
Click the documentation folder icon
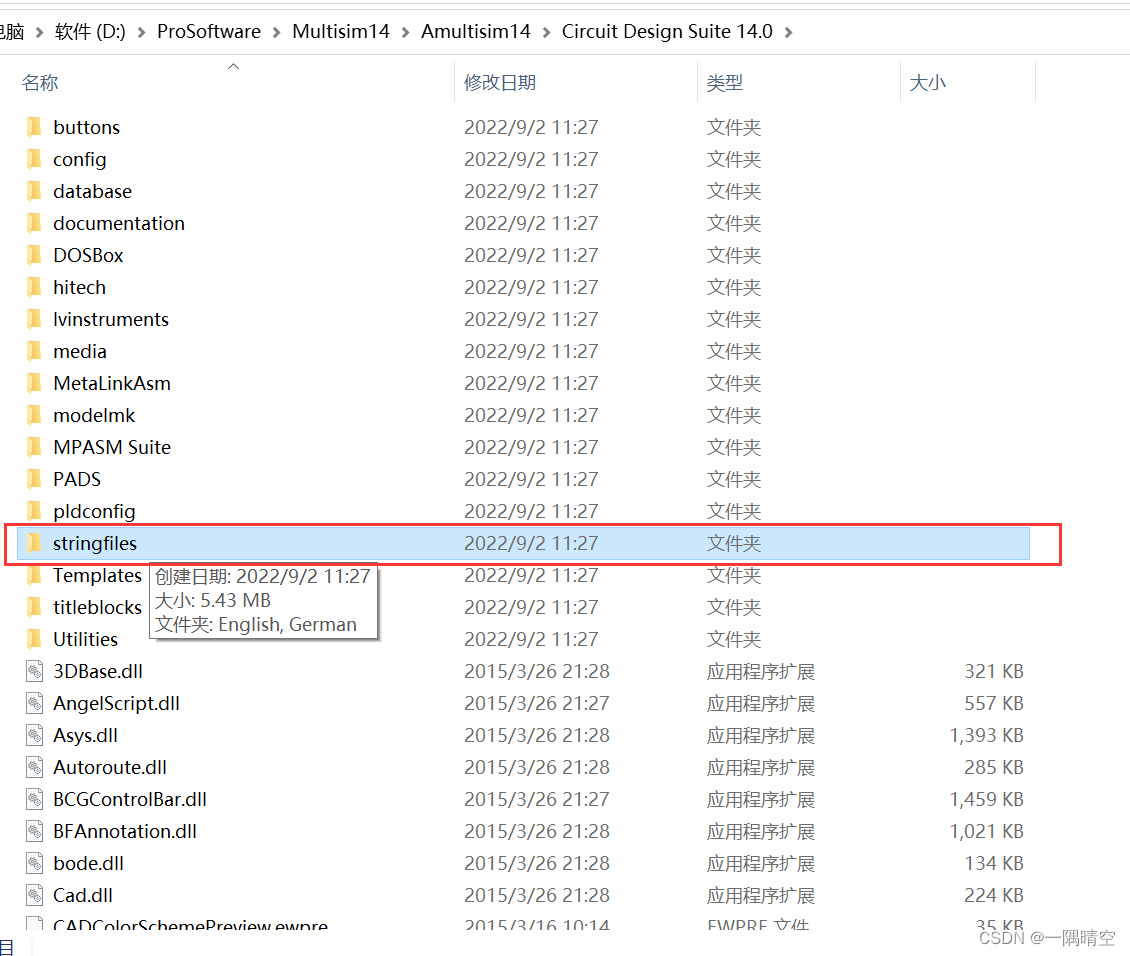tap(34, 223)
